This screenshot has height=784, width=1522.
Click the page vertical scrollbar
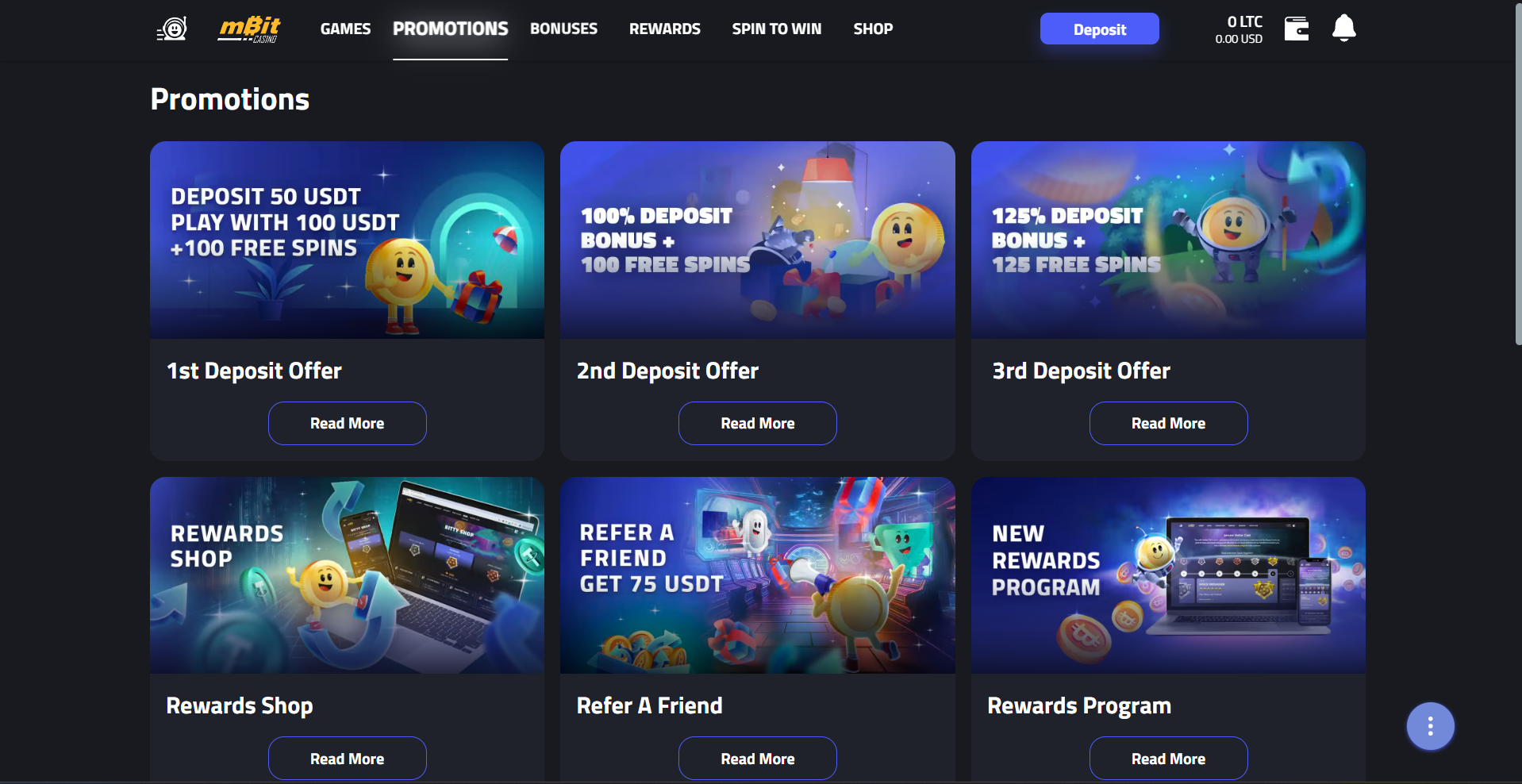pos(1517,175)
